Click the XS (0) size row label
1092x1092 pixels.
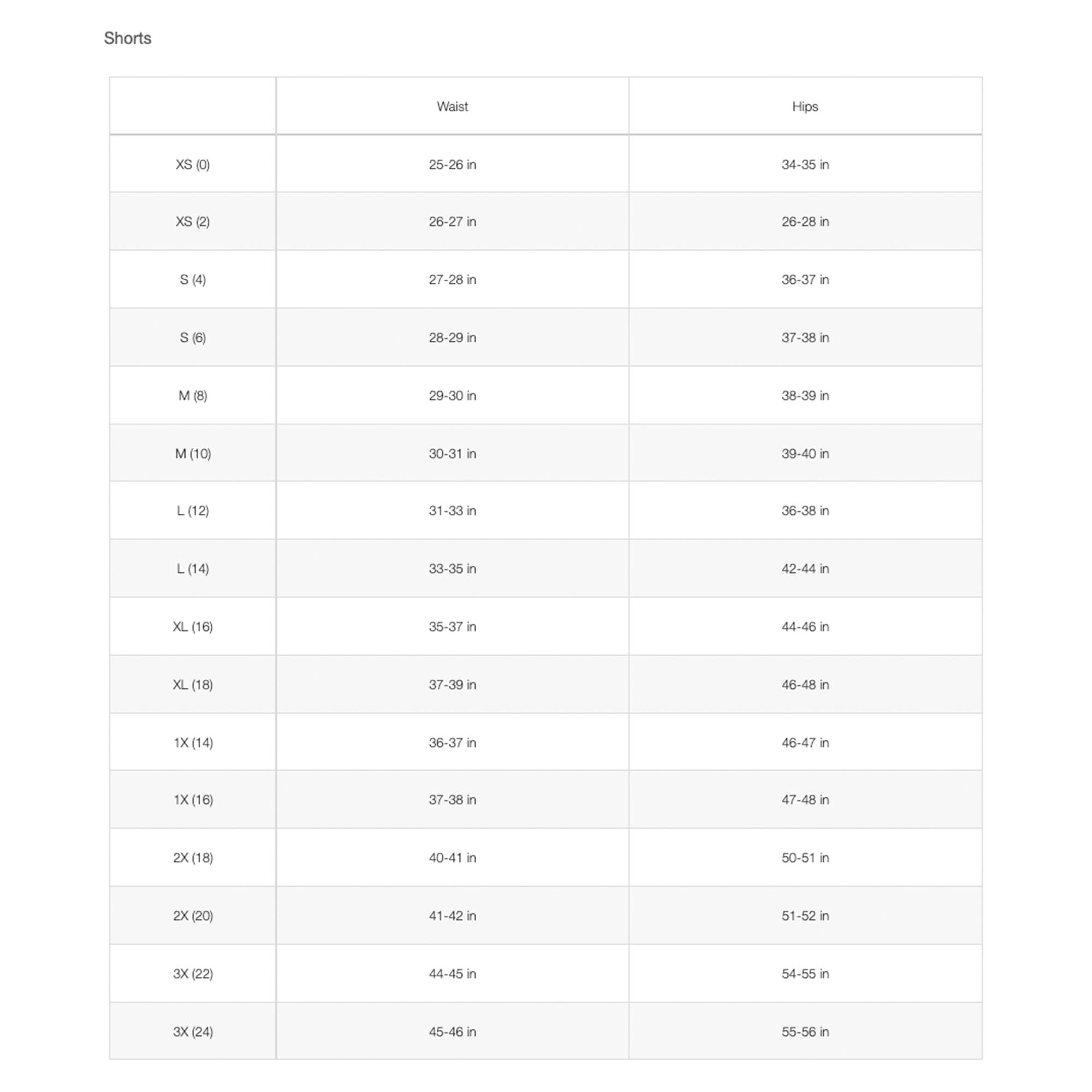click(x=193, y=164)
